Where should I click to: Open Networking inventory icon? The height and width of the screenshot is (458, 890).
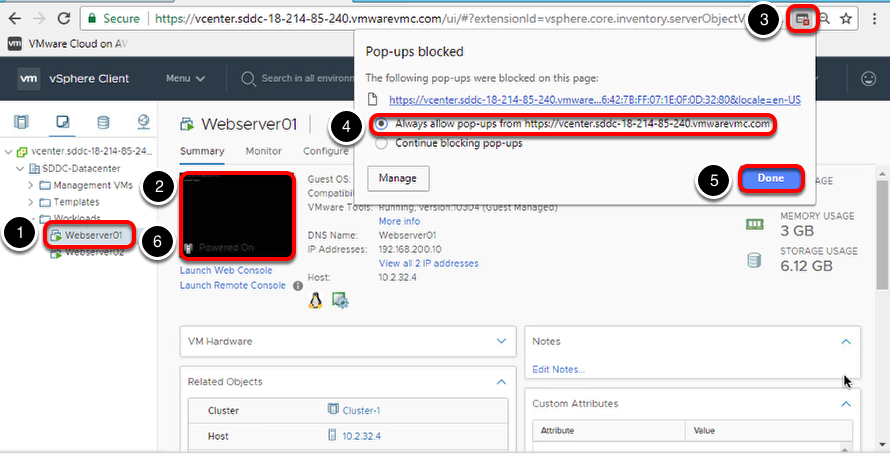[x=143, y=121]
